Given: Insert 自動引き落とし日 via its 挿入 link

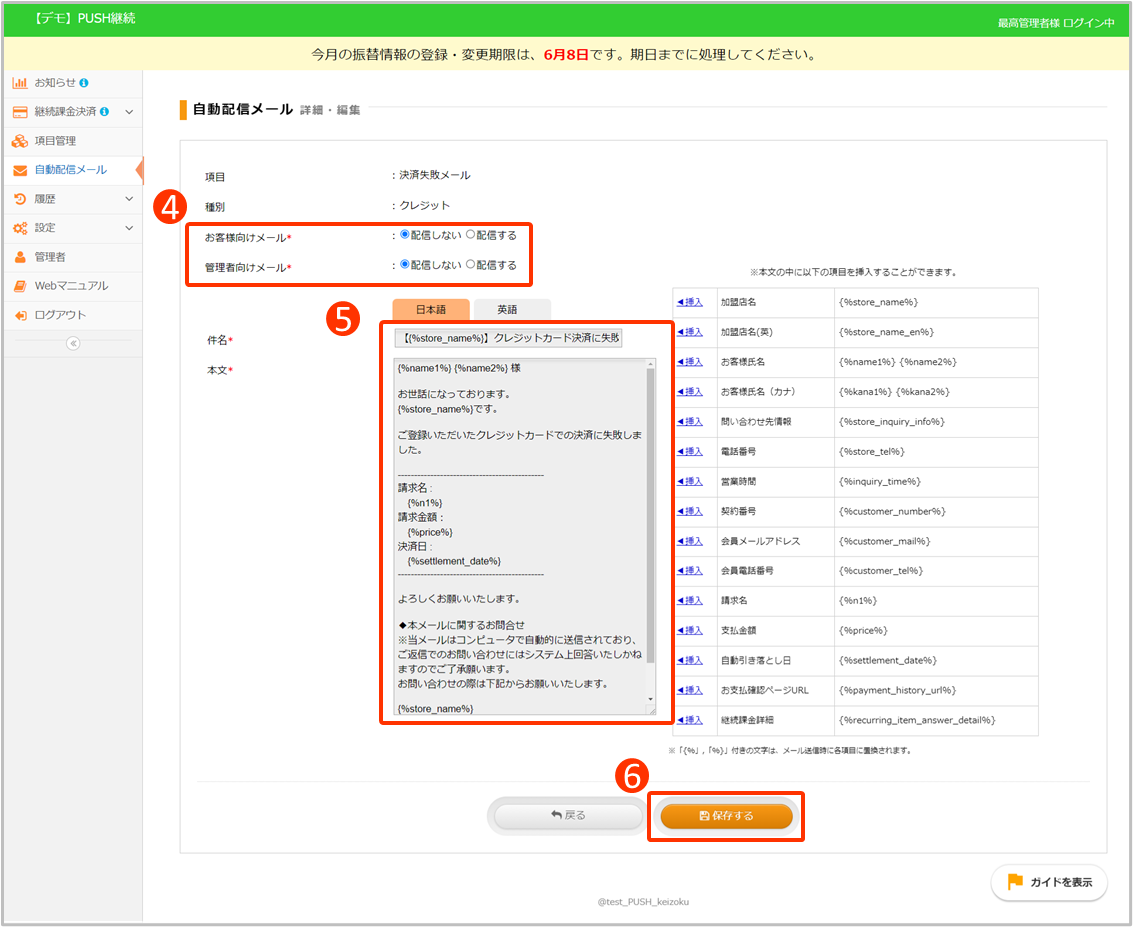Looking at the screenshot, I should point(689,660).
